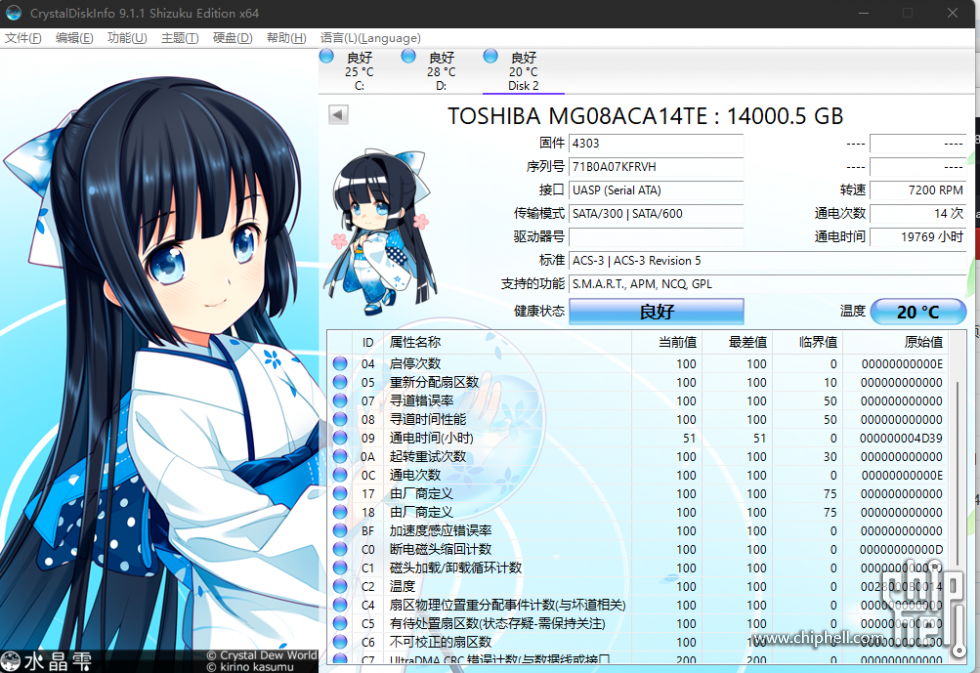This screenshot has height=673, width=980.
Task: Click the status orb of row 08 寻道时间性能
Action: [340, 419]
